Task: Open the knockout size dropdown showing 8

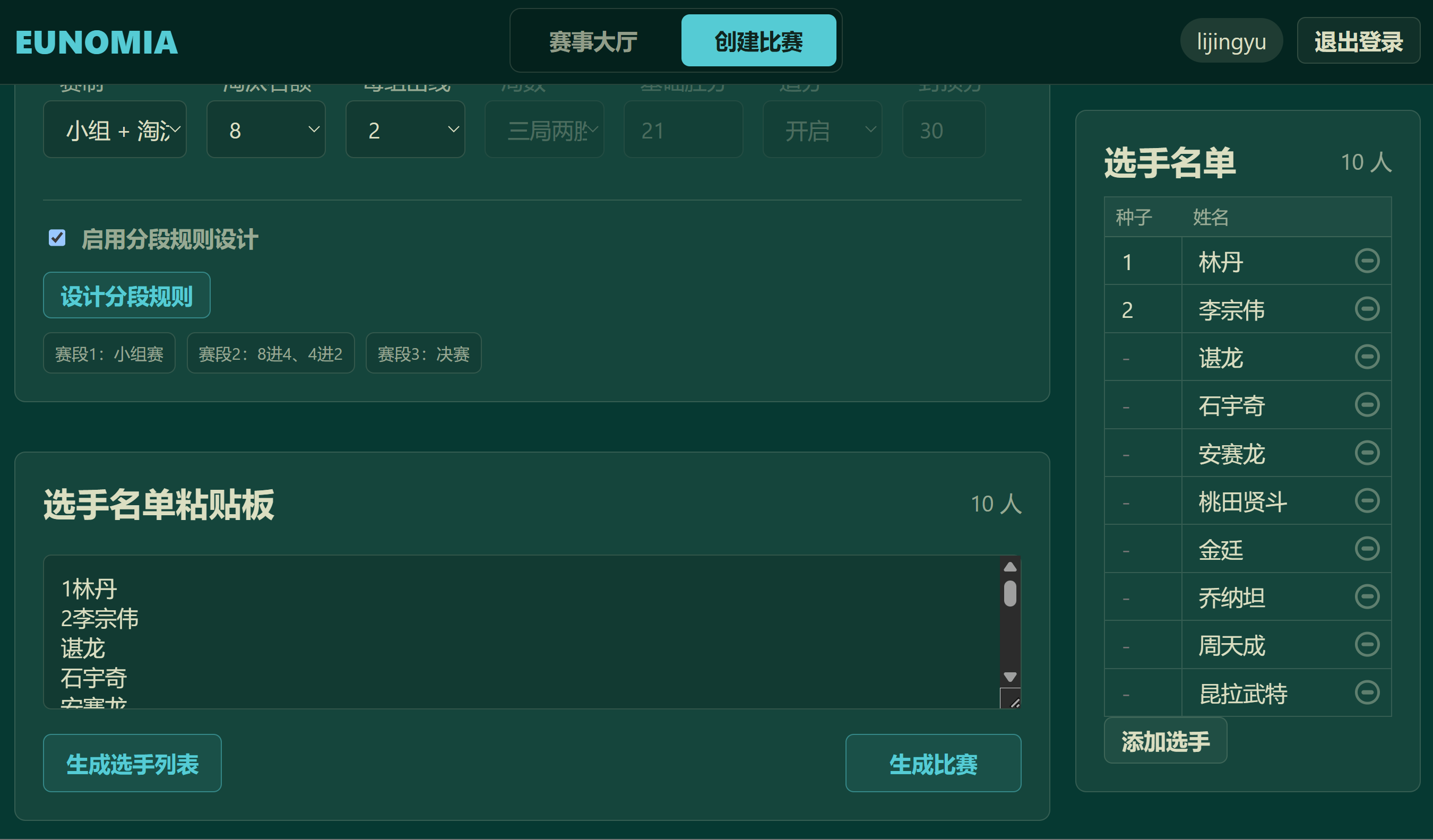Action: 266,129
